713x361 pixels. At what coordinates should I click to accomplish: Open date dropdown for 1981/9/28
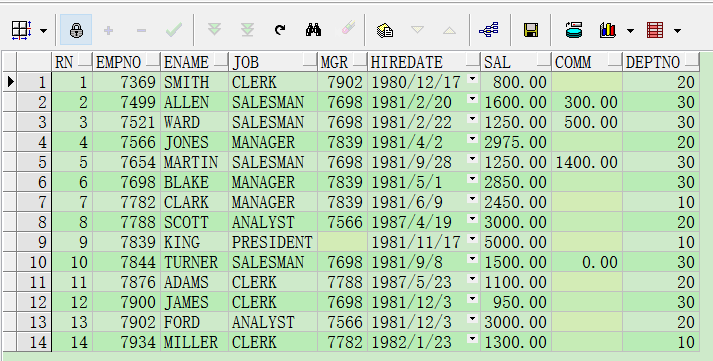tap(472, 159)
